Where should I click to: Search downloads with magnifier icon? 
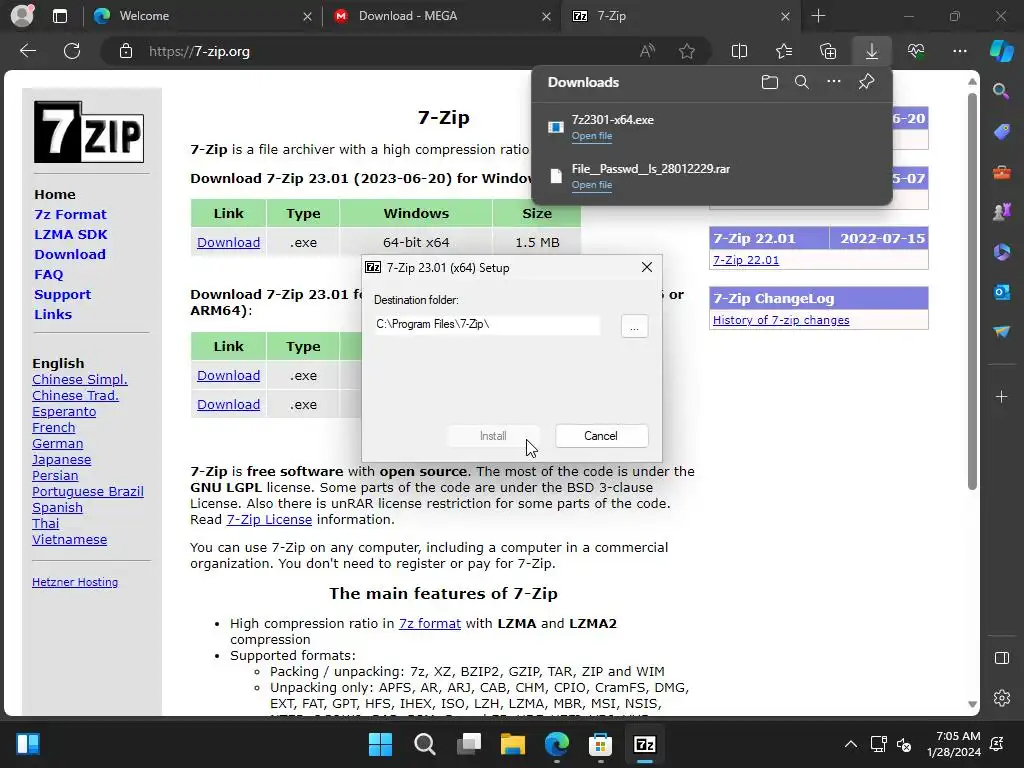tap(801, 82)
